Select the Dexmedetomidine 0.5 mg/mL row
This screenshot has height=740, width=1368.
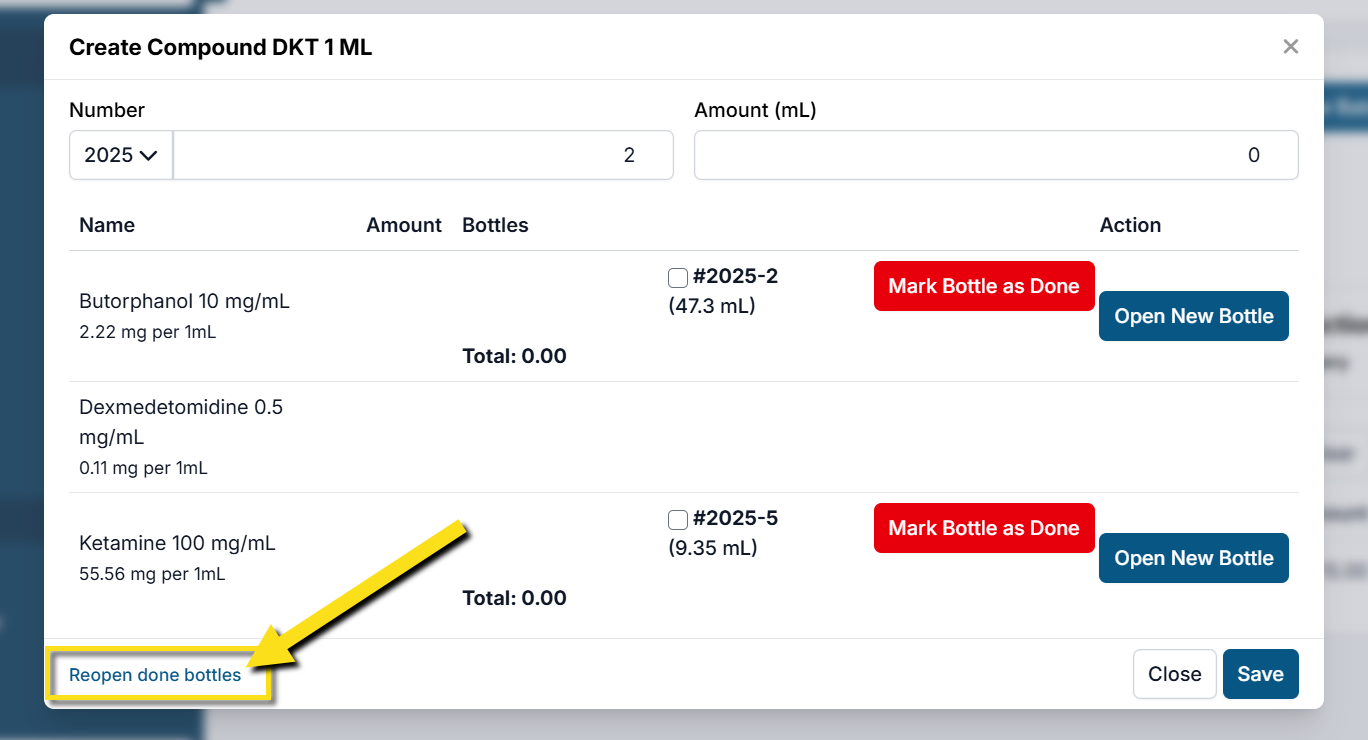click(x=181, y=422)
